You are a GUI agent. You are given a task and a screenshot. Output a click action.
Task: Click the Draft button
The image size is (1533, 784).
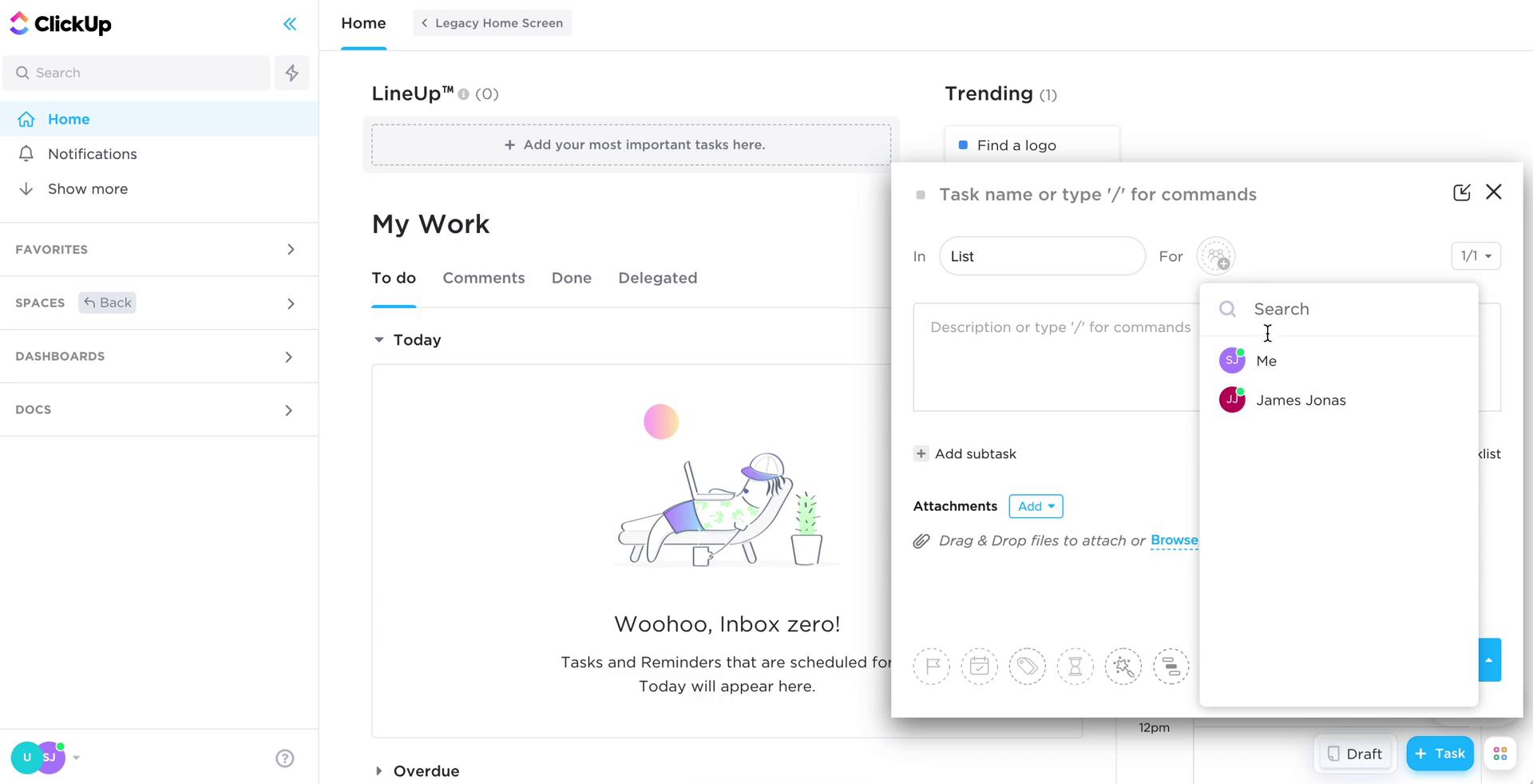tap(1355, 754)
